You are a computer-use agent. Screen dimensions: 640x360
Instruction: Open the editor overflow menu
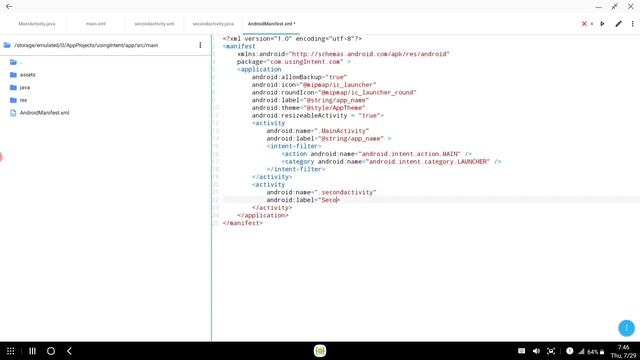click(x=633, y=24)
